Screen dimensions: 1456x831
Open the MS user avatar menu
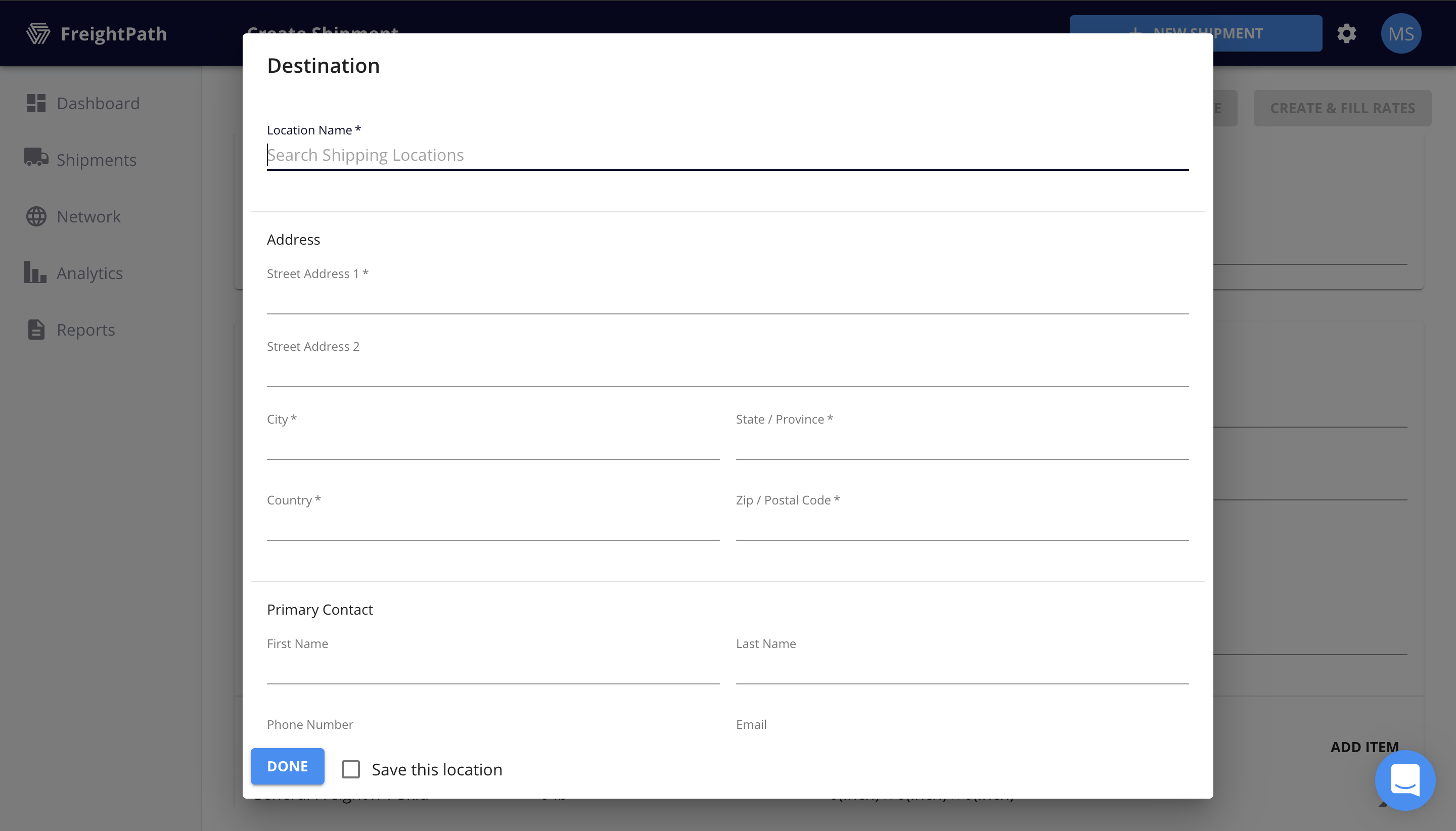pos(1400,34)
